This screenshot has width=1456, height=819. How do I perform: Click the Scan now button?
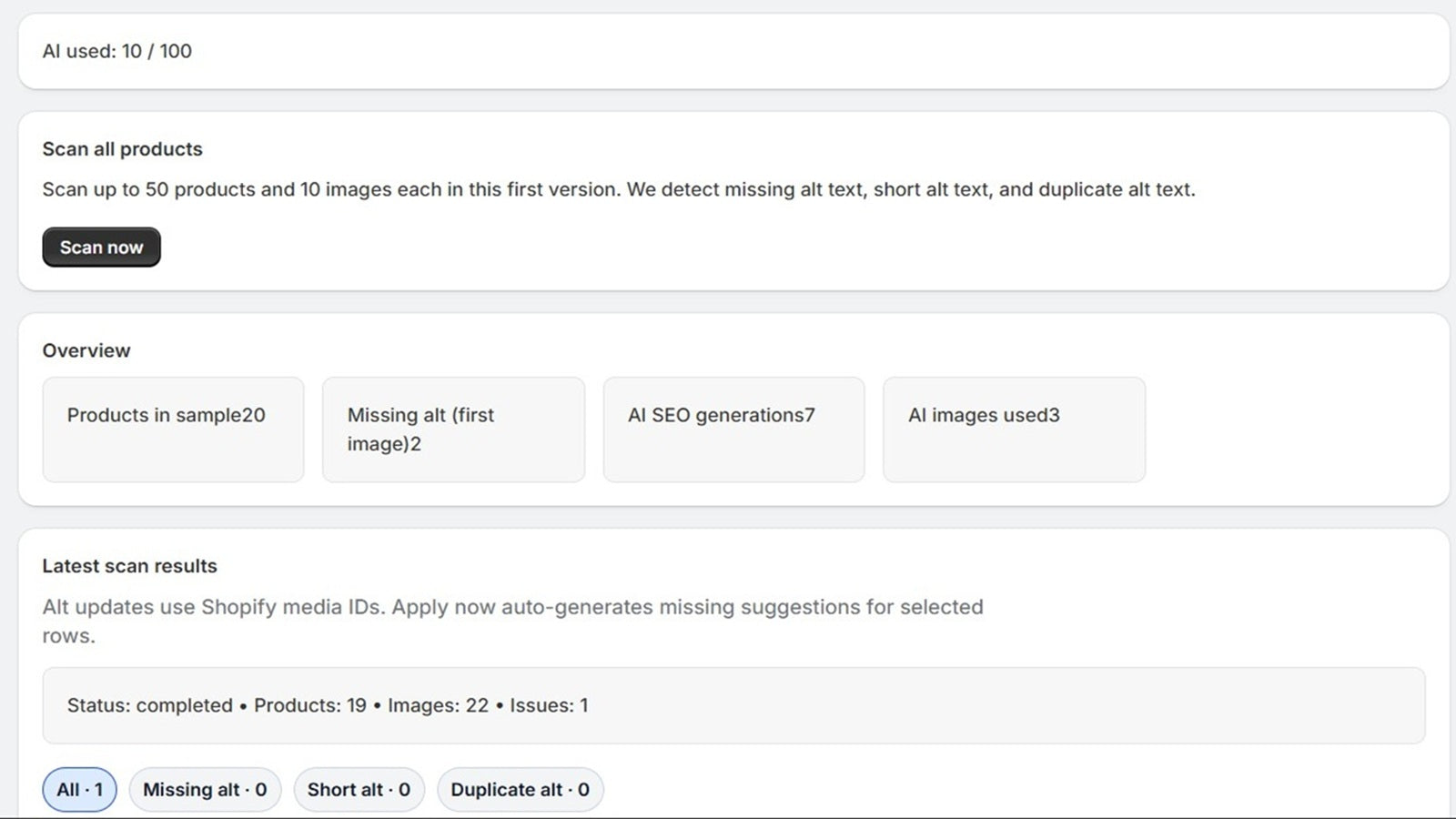point(101,247)
